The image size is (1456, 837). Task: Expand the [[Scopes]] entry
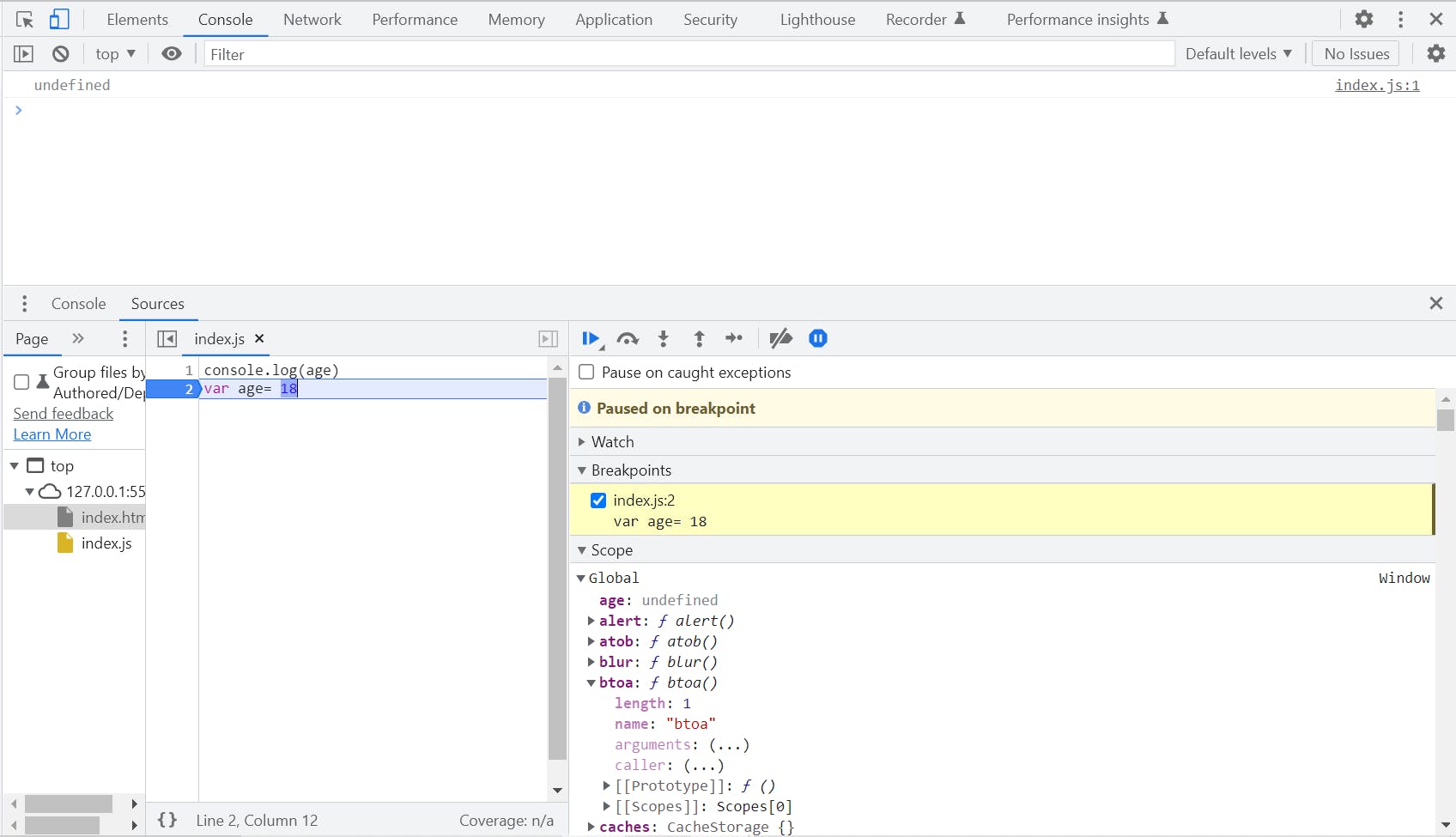606,806
